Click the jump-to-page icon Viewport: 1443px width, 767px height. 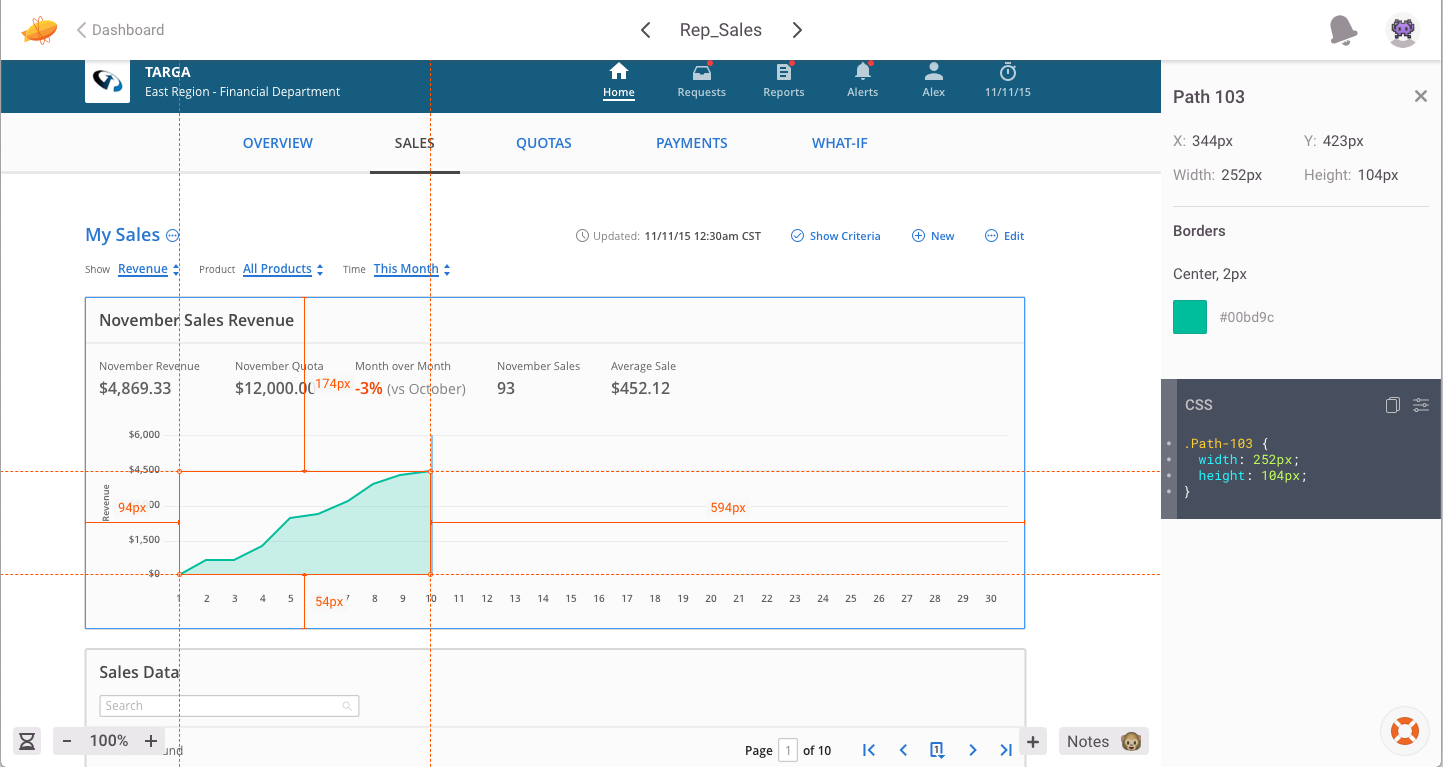point(937,750)
